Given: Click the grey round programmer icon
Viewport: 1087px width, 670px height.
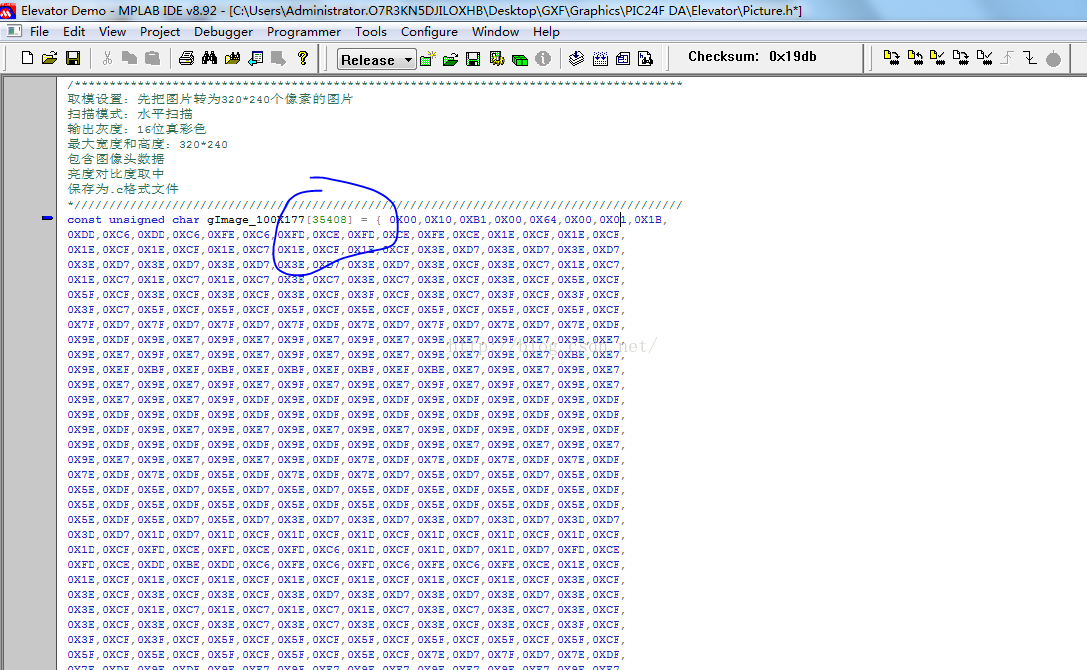Looking at the screenshot, I should tap(1054, 60).
